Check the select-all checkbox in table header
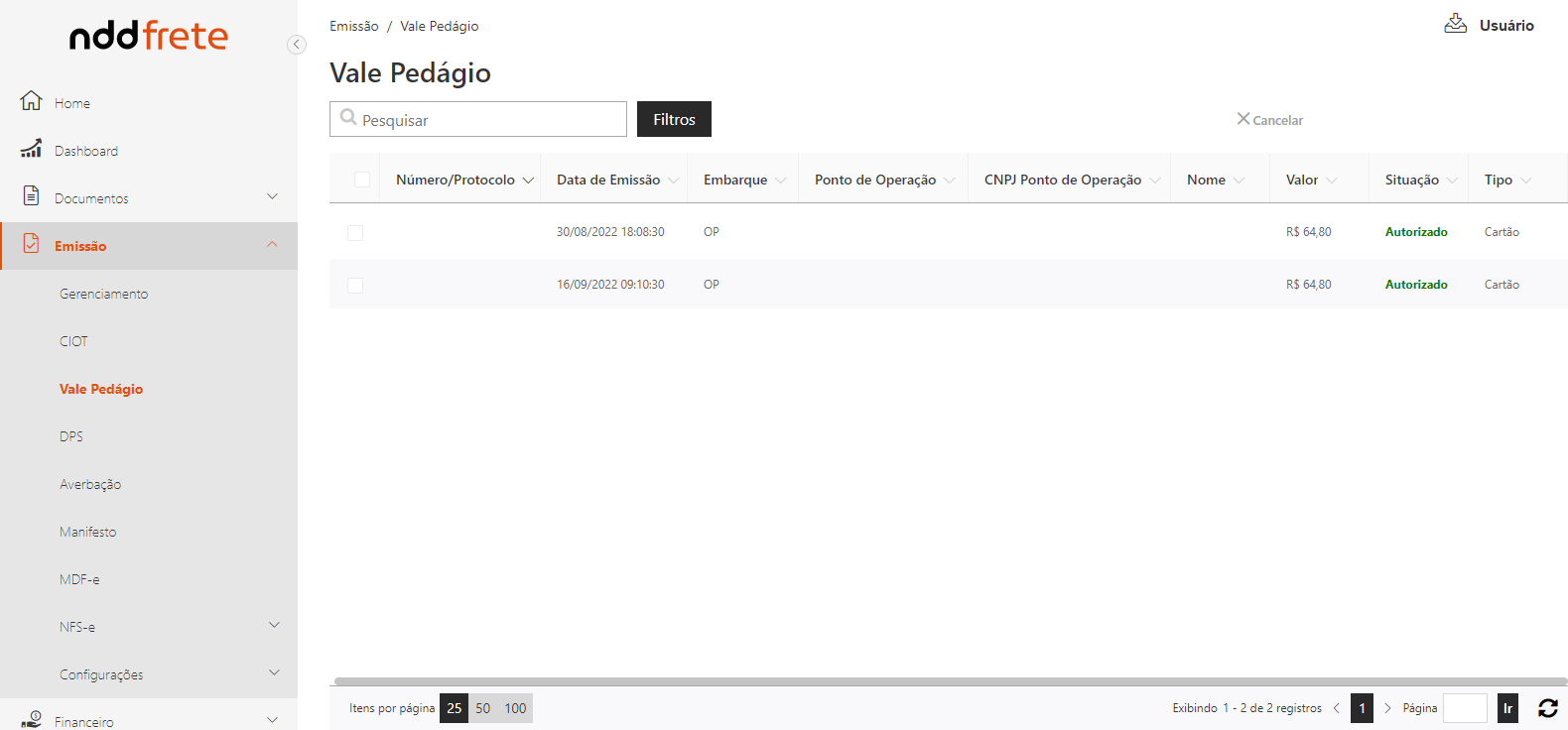Screen dimensions: 1568x730 [x=362, y=180]
